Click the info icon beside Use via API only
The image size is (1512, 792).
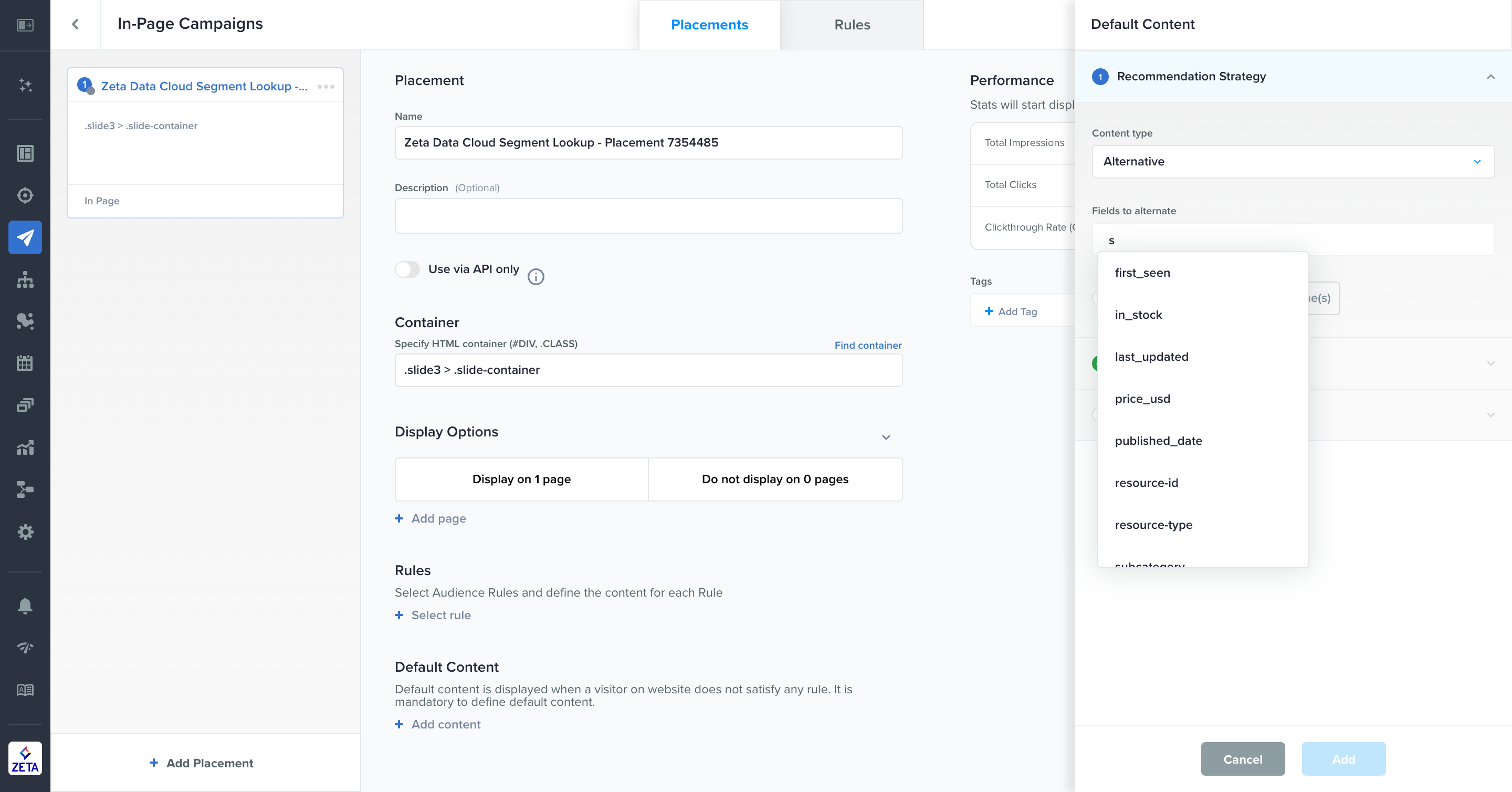(x=535, y=277)
